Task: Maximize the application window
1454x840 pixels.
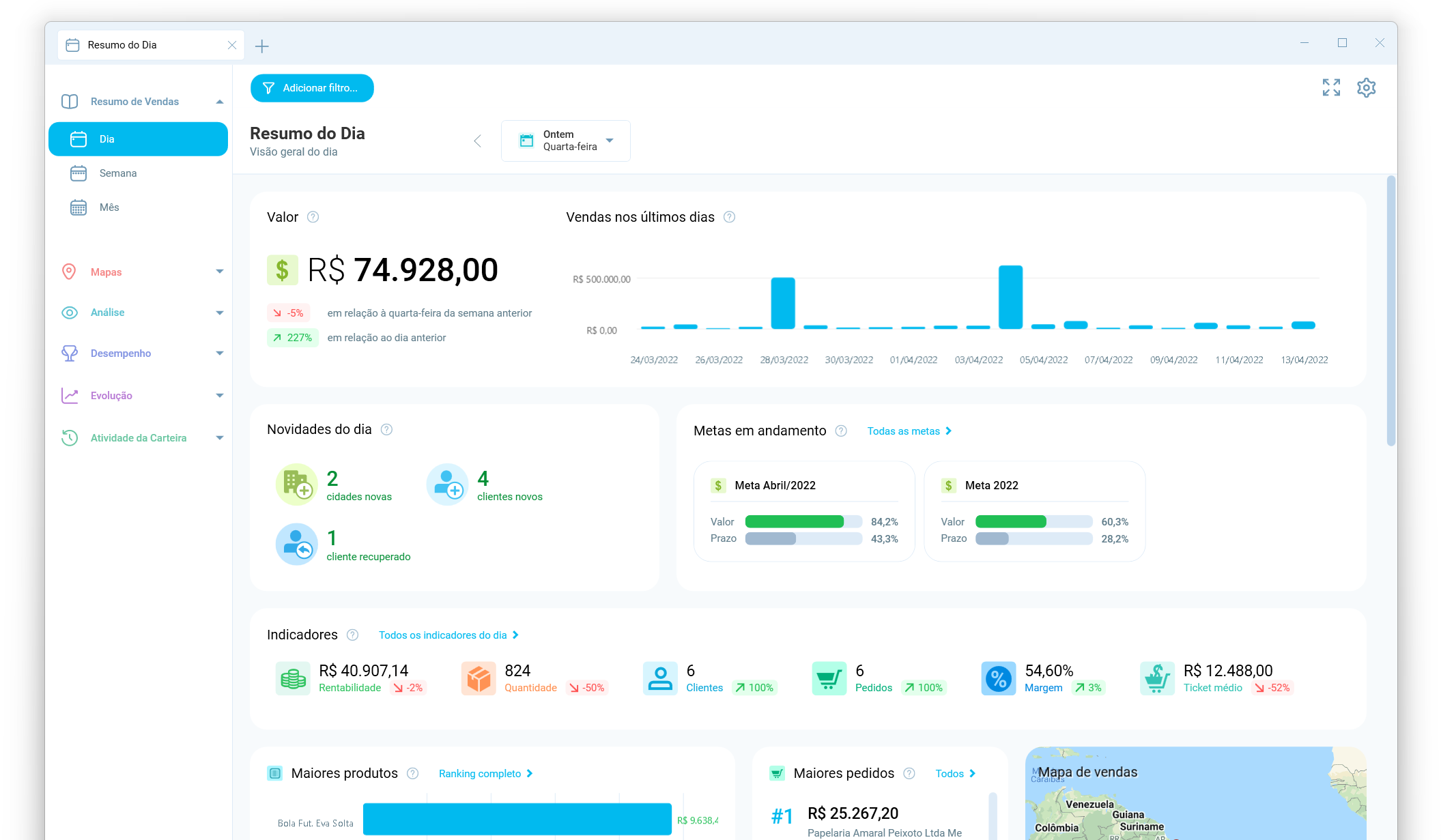Action: click(x=1342, y=43)
